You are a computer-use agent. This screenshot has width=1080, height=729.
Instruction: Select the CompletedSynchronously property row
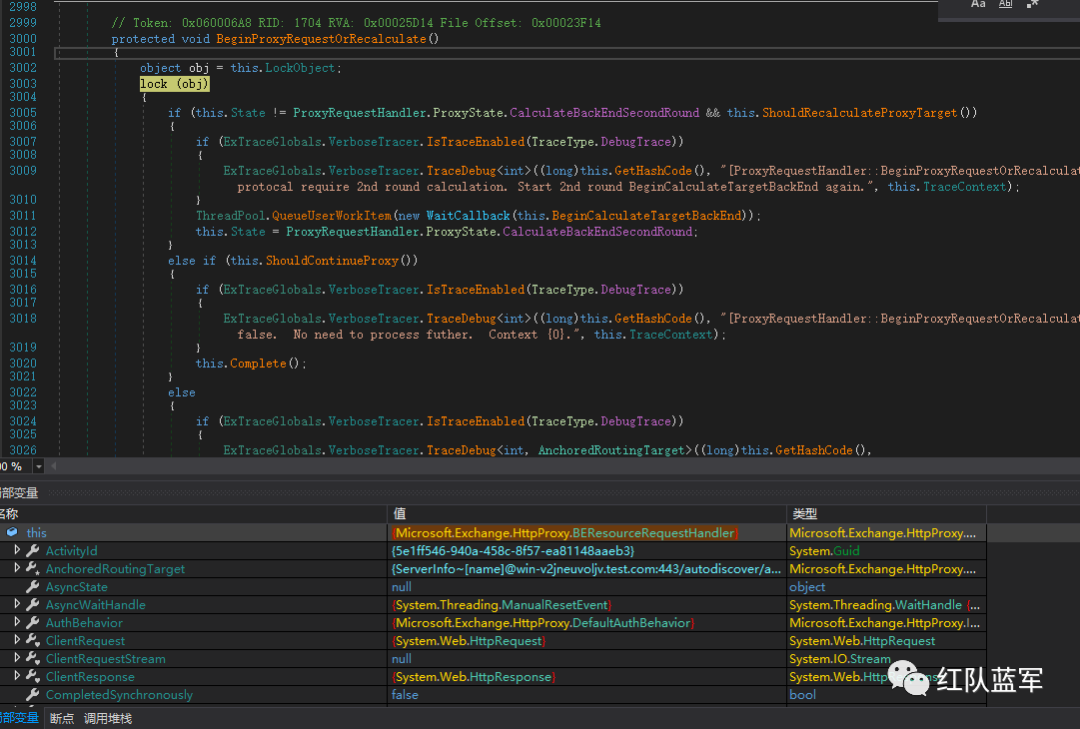[493, 694]
